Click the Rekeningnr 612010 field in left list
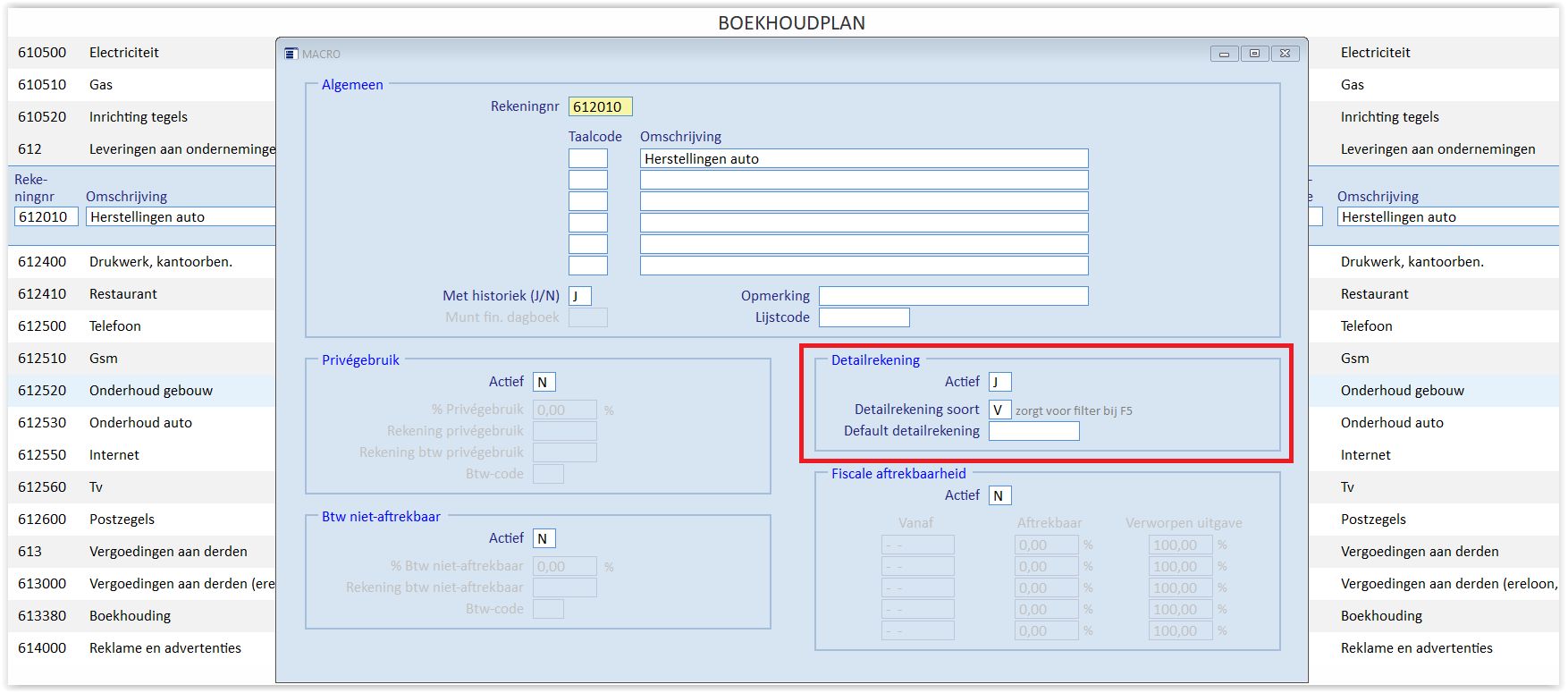The width and height of the screenshot is (1568, 693). point(46,216)
